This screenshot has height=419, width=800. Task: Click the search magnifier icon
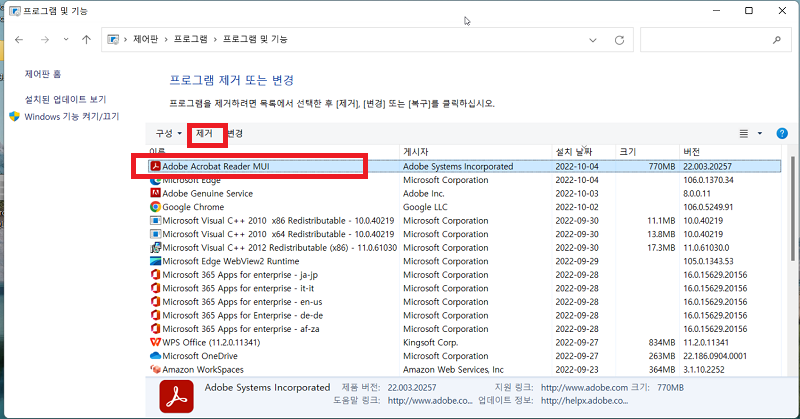click(777, 40)
